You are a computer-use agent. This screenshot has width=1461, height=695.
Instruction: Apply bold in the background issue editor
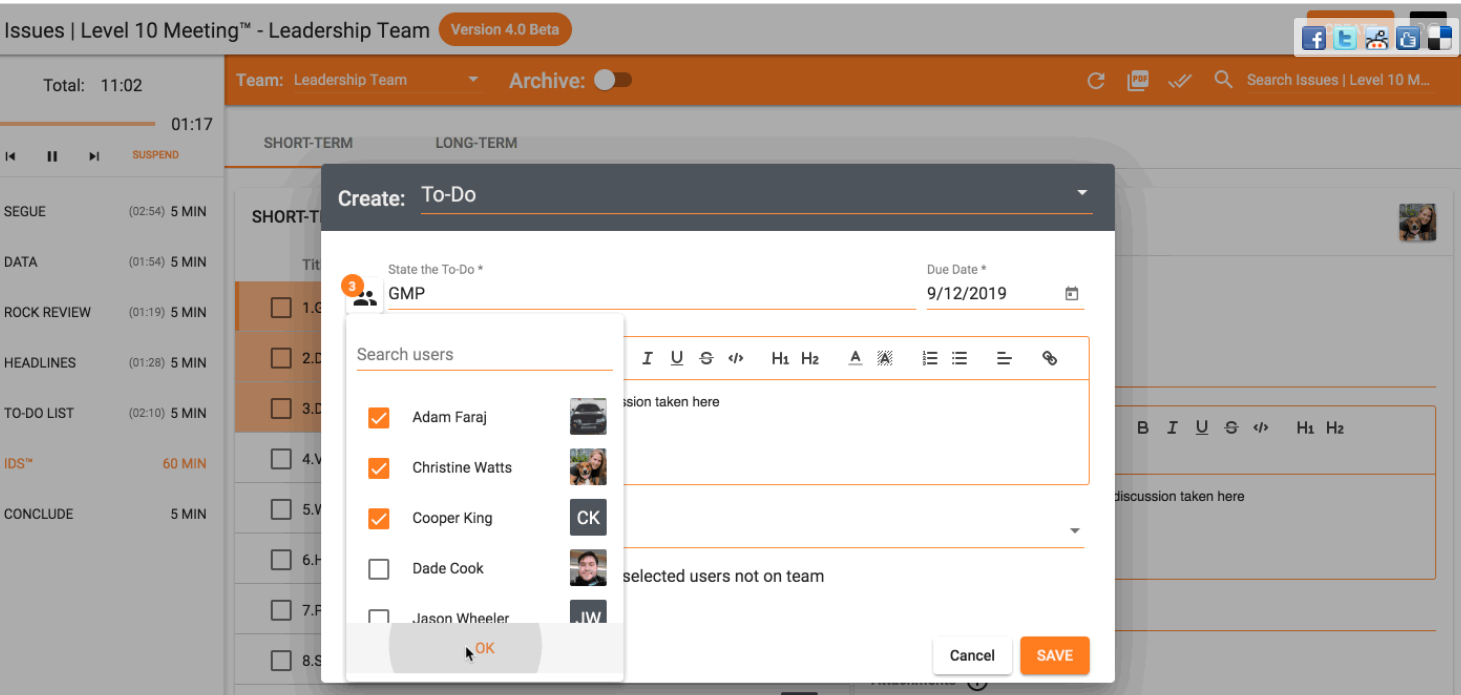pos(1143,427)
